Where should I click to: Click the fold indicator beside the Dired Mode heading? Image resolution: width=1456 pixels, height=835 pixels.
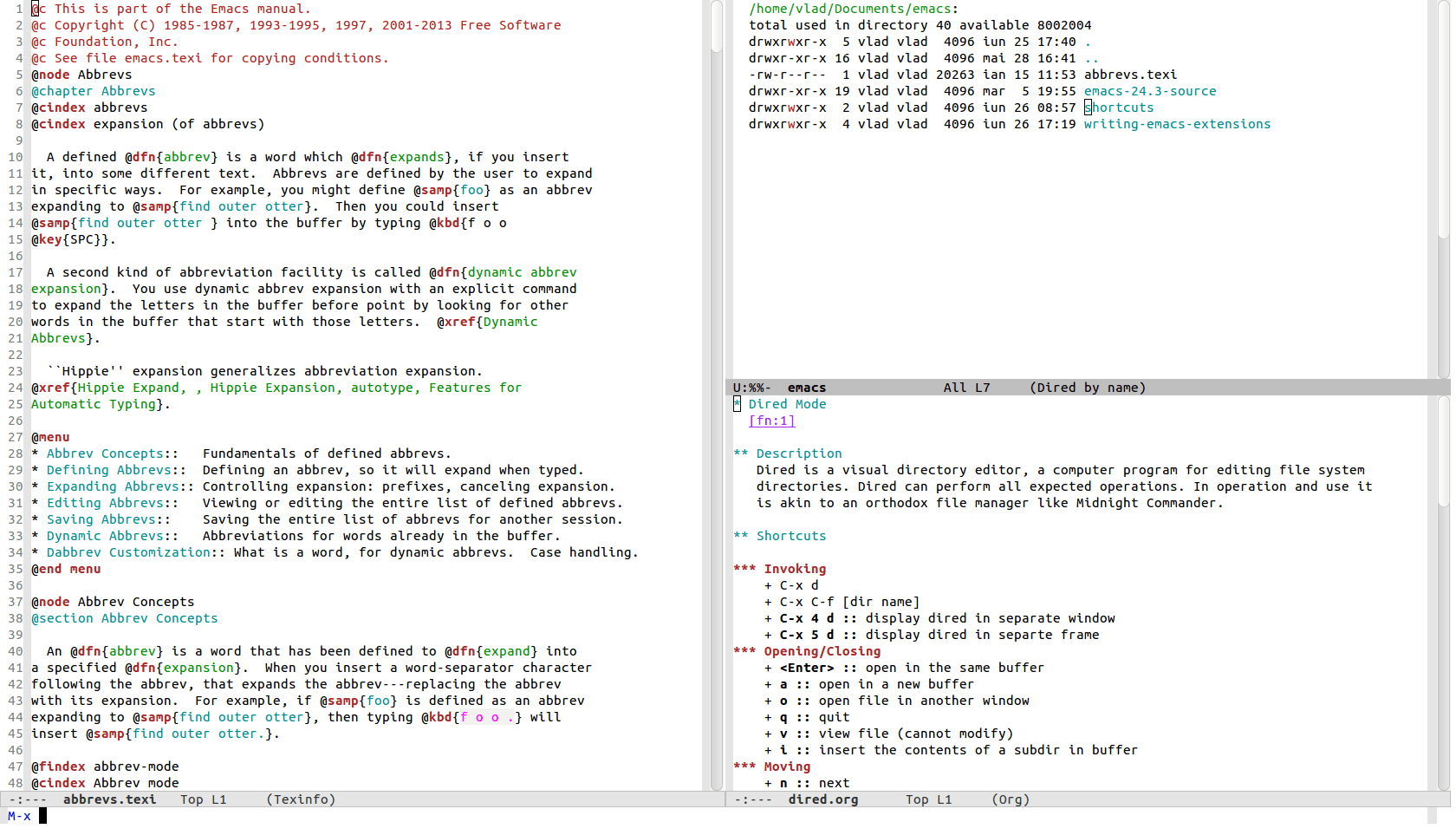[736, 404]
